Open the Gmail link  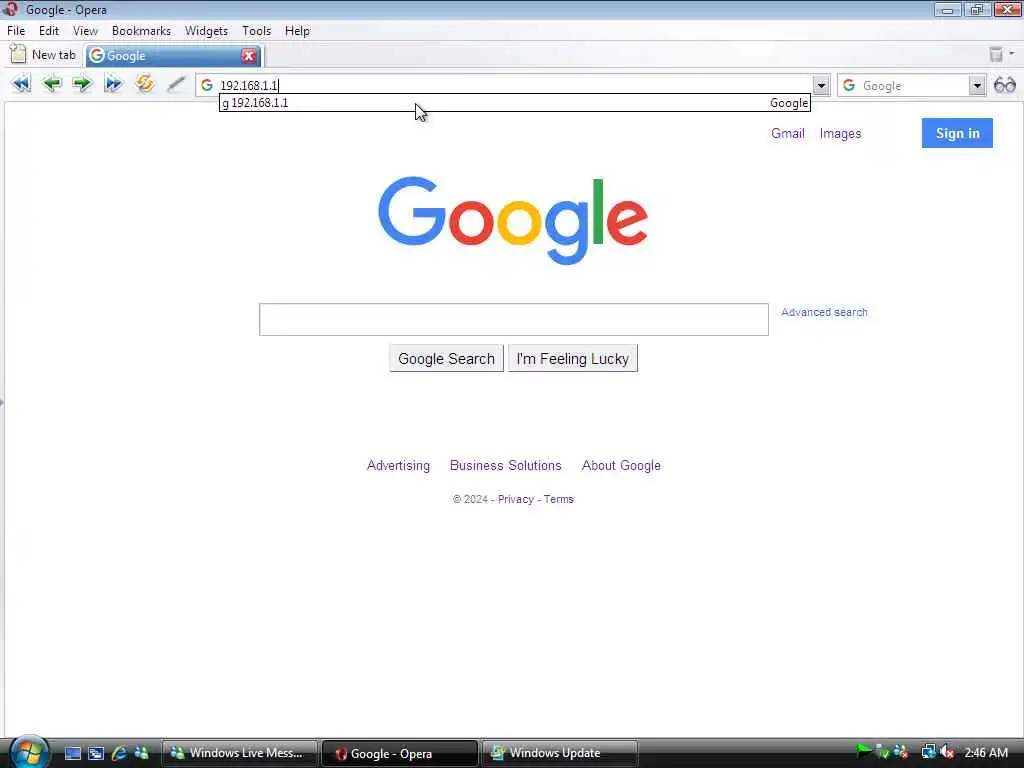pyautogui.click(x=788, y=133)
